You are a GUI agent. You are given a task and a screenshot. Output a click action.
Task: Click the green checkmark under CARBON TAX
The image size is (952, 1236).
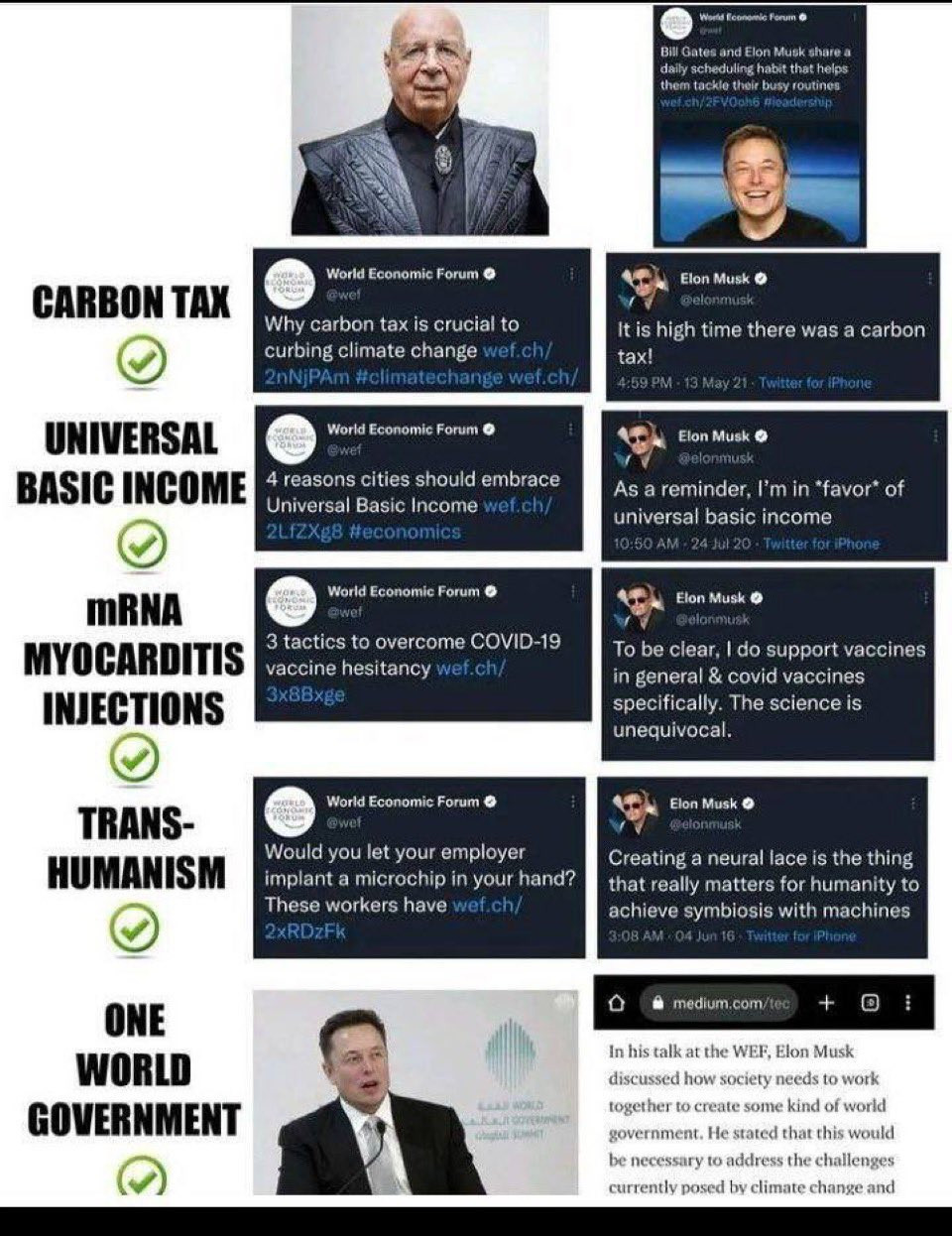[142, 359]
